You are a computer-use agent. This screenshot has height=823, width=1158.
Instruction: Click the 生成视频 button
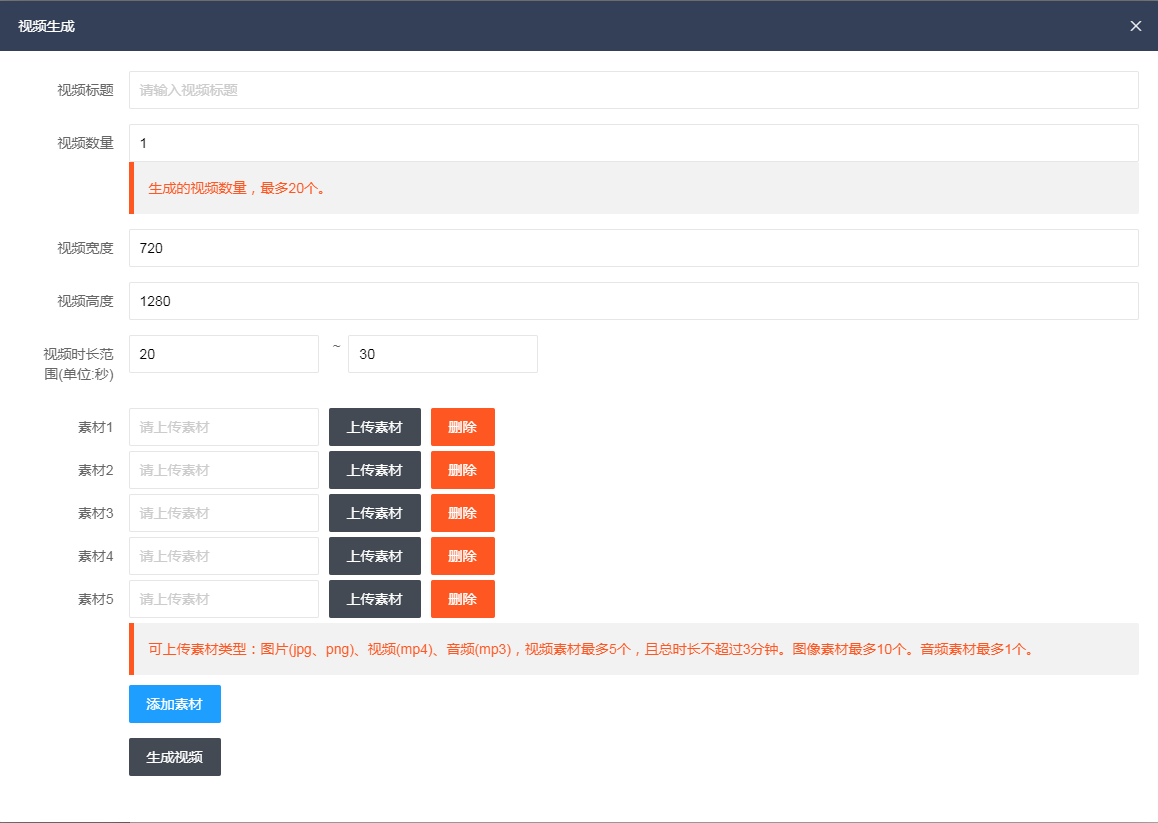point(175,757)
